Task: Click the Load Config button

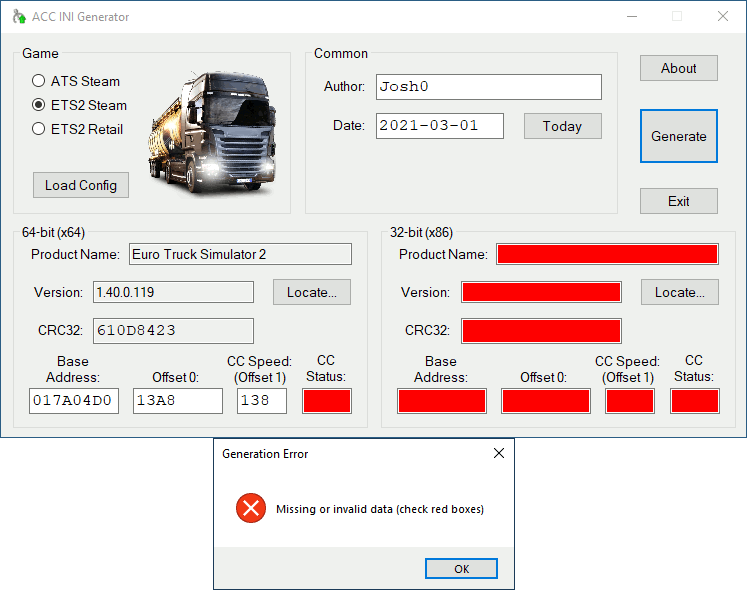Action: tap(81, 185)
